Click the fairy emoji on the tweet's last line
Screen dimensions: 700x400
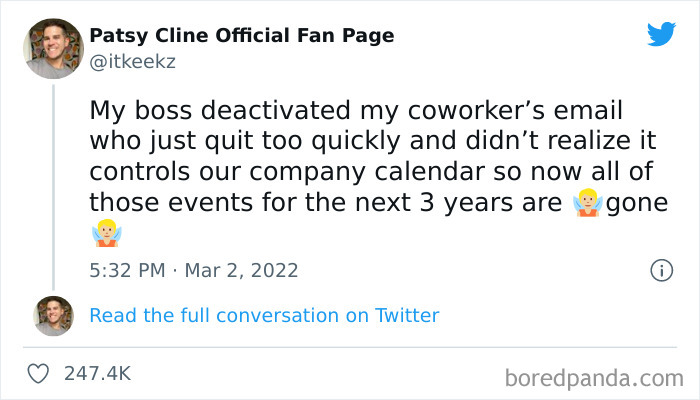[x=104, y=235]
